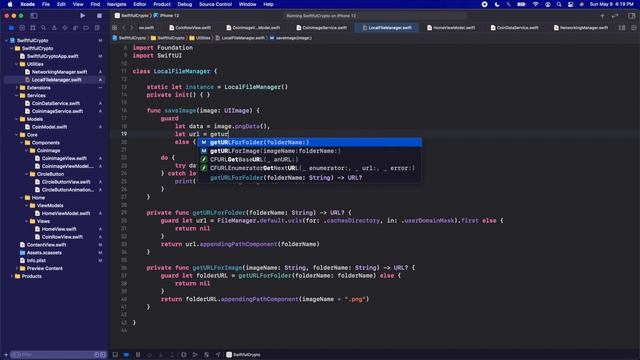640x360 pixels.
Task: Open the Report navigator icon
Action: pos(97,28)
